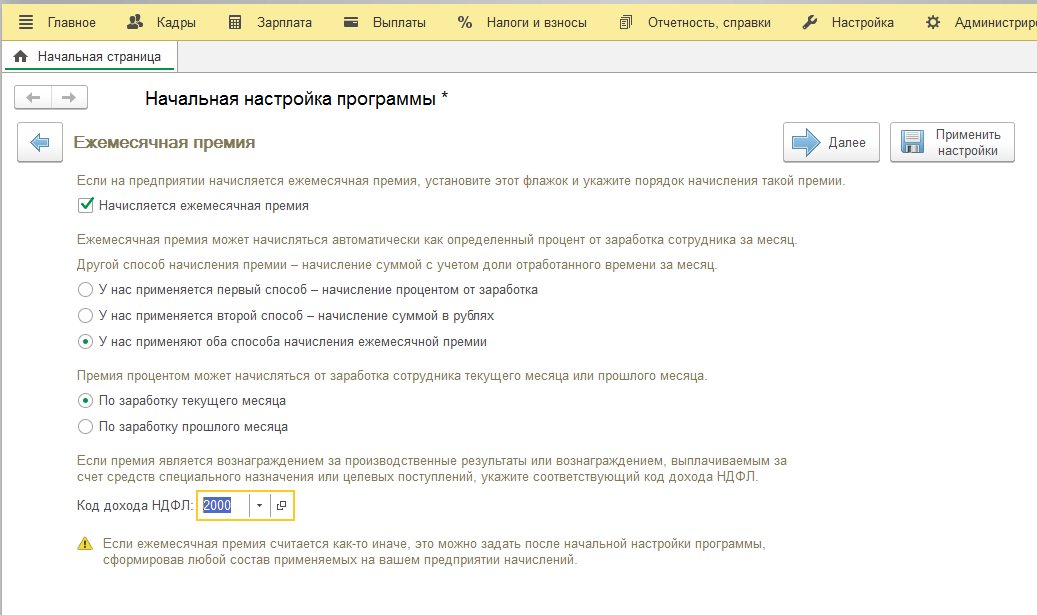Image resolution: width=1037 pixels, height=615 pixels.
Task: Click the Далее button
Action: tap(831, 142)
